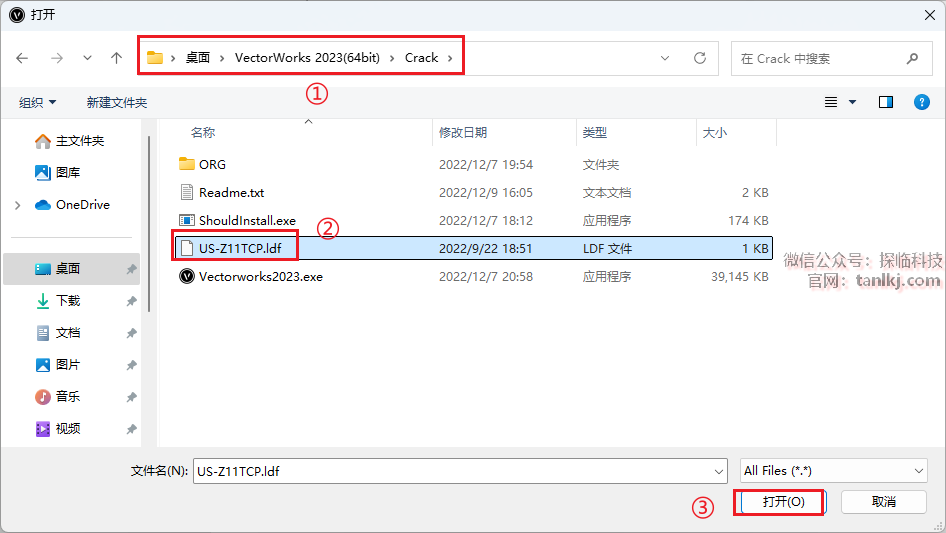Click the folder icon in address bar
The width and height of the screenshot is (946, 533).
point(155,58)
